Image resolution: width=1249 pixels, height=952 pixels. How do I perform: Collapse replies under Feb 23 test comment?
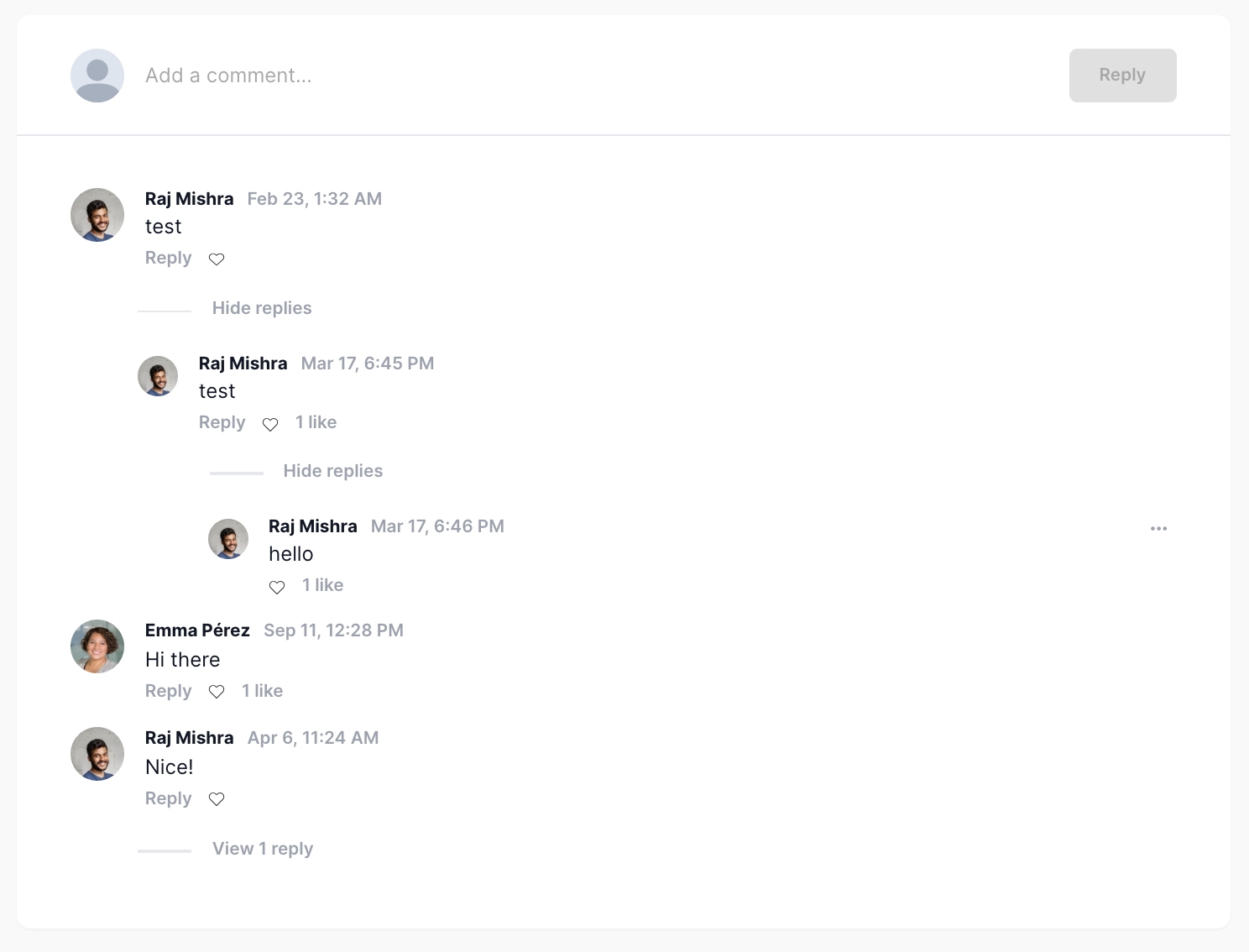[261, 308]
